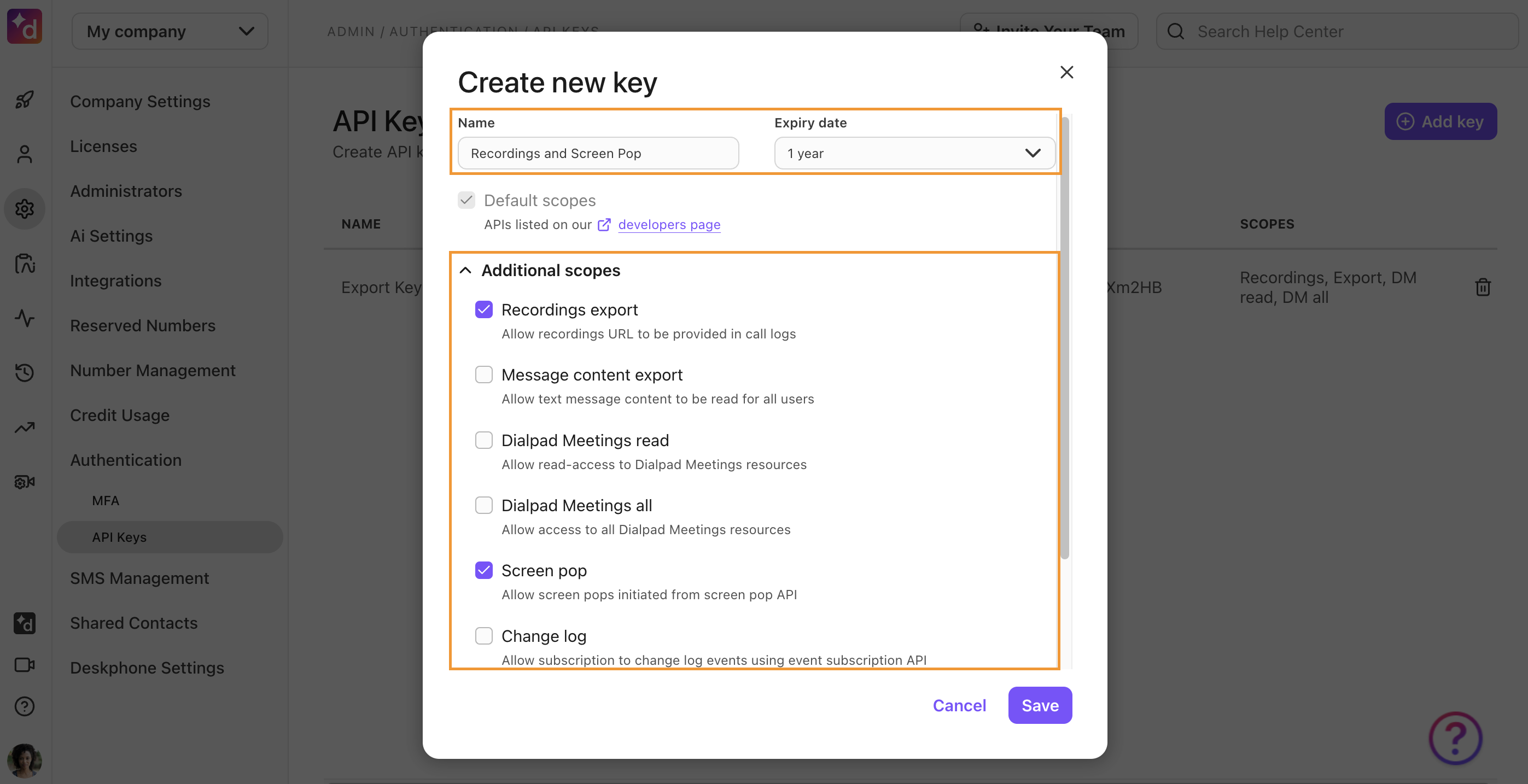Open the trending analytics arrow icon
Screen dimensions: 1528x784
[x=24, y=427]
